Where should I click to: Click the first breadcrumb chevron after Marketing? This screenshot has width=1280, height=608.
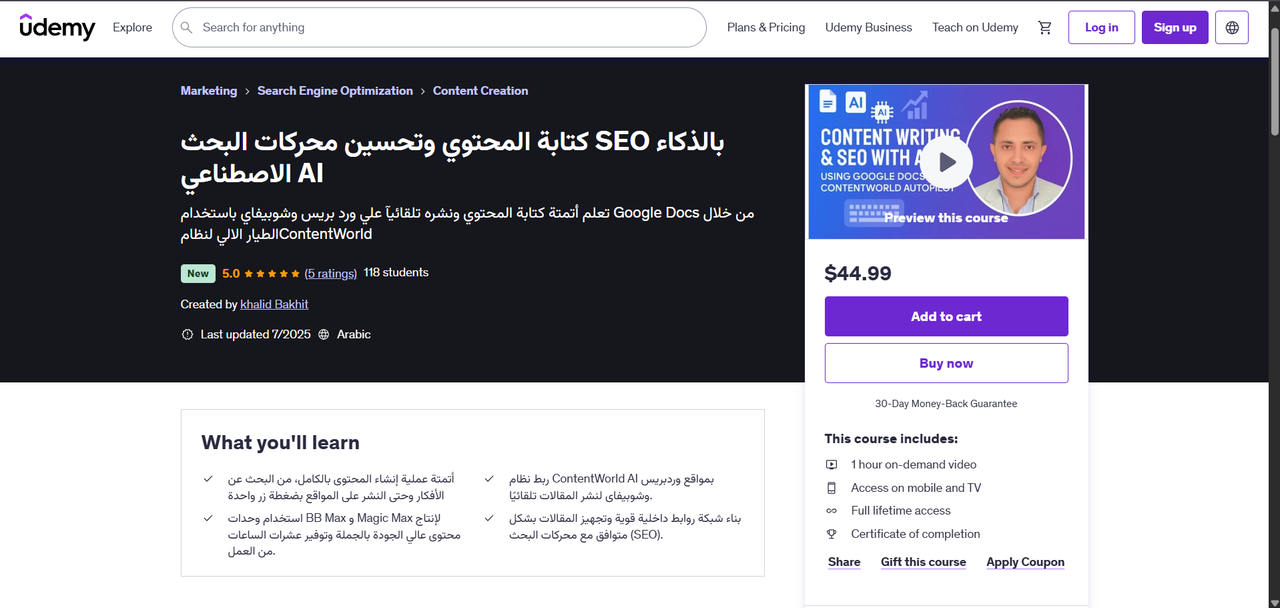tap(247, 91)
